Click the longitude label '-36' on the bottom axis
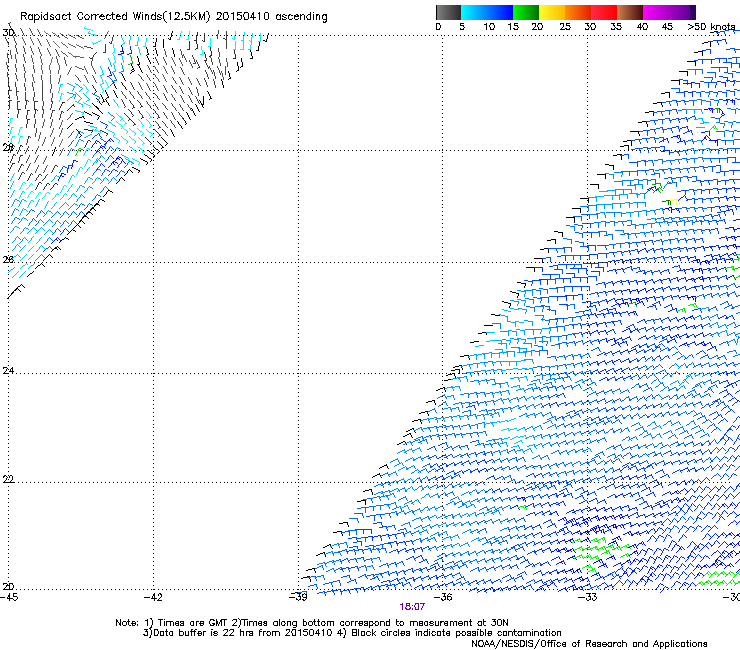Screen dimensions: 740x650 [443, 597]
